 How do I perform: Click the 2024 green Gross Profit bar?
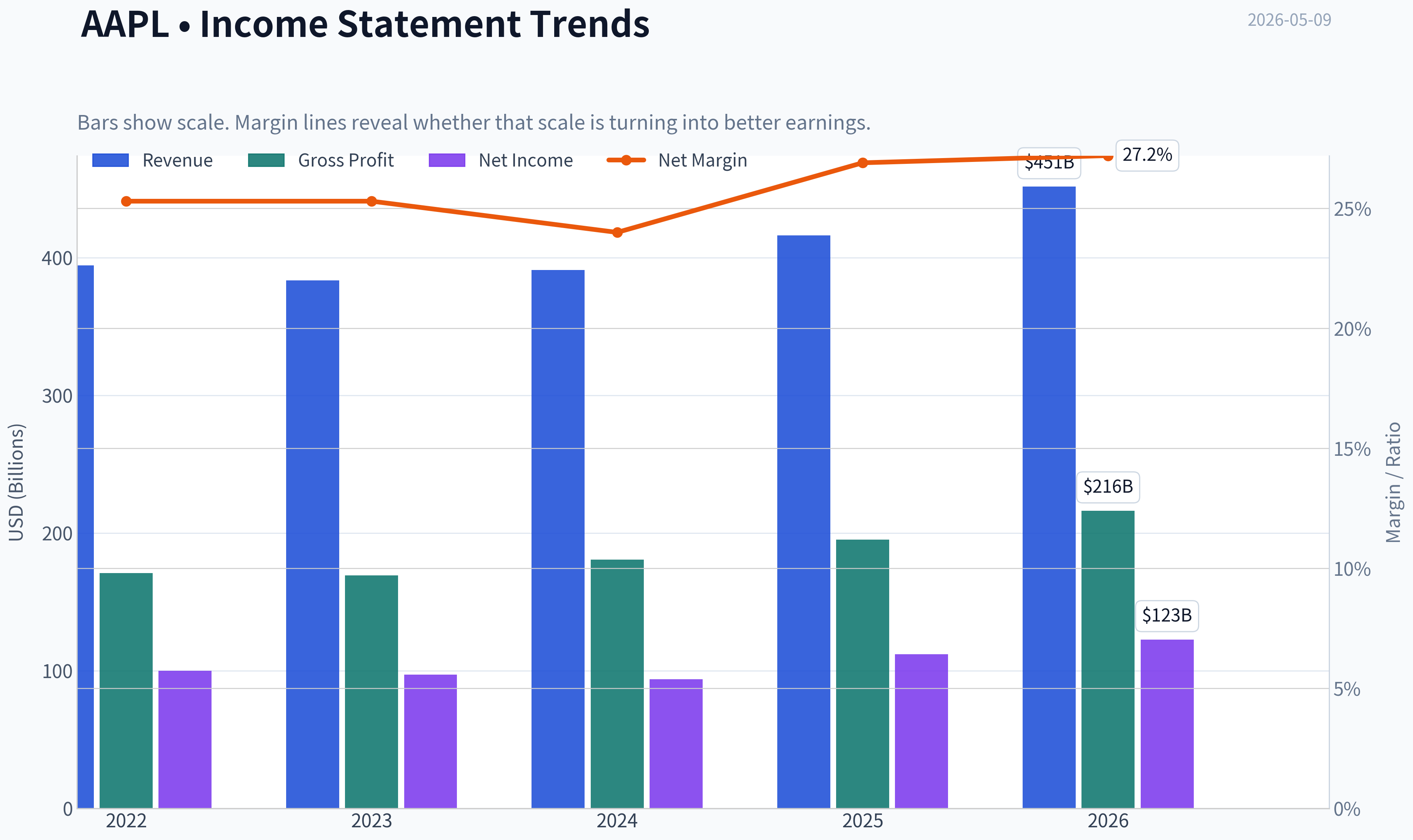pos(617,684)
